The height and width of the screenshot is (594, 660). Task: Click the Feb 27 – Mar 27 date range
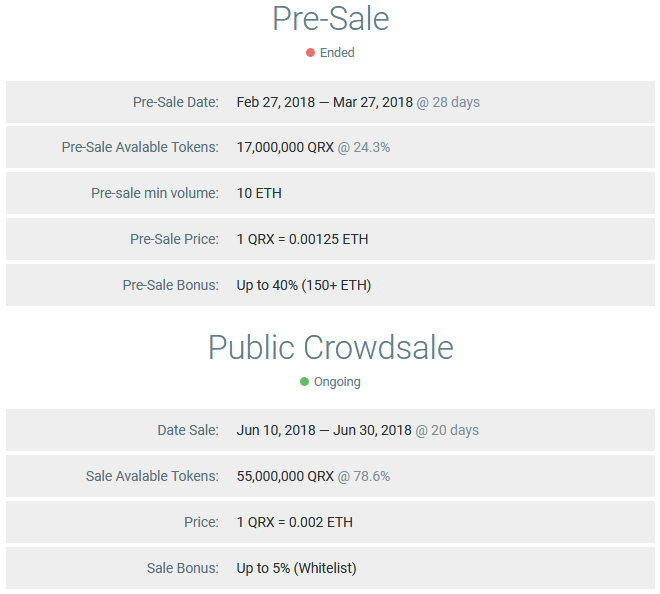pyautogui.click(x=324, y=102)
